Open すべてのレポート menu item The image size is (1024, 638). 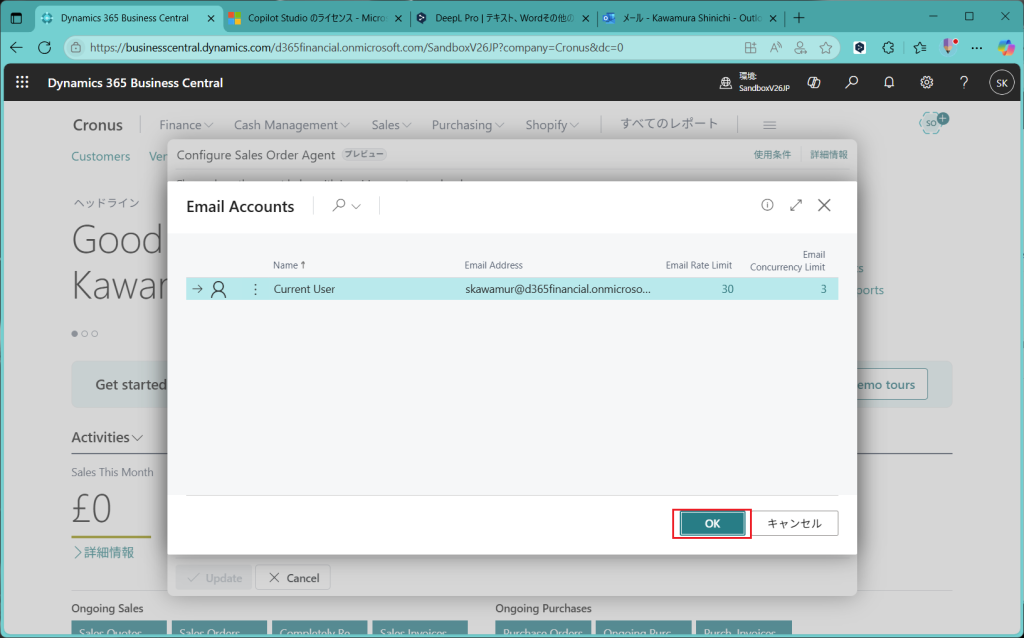pyautogui.click(x=669, y=123)
